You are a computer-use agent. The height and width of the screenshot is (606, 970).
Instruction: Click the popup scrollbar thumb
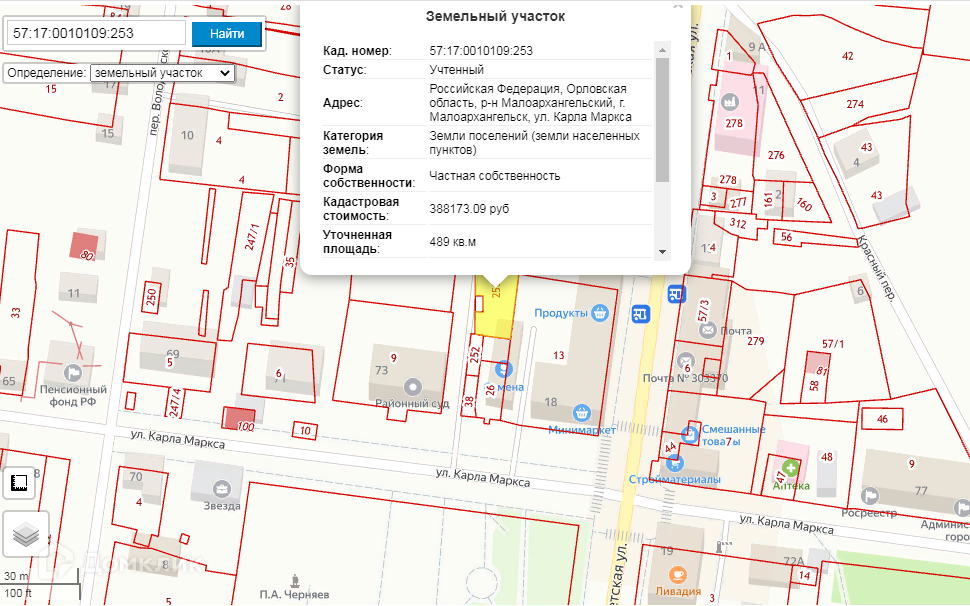click(x=662, y=119)
